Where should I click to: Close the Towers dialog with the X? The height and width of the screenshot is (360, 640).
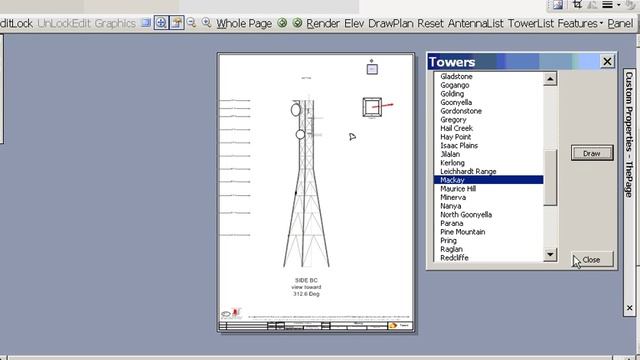[x=607, y=62]
